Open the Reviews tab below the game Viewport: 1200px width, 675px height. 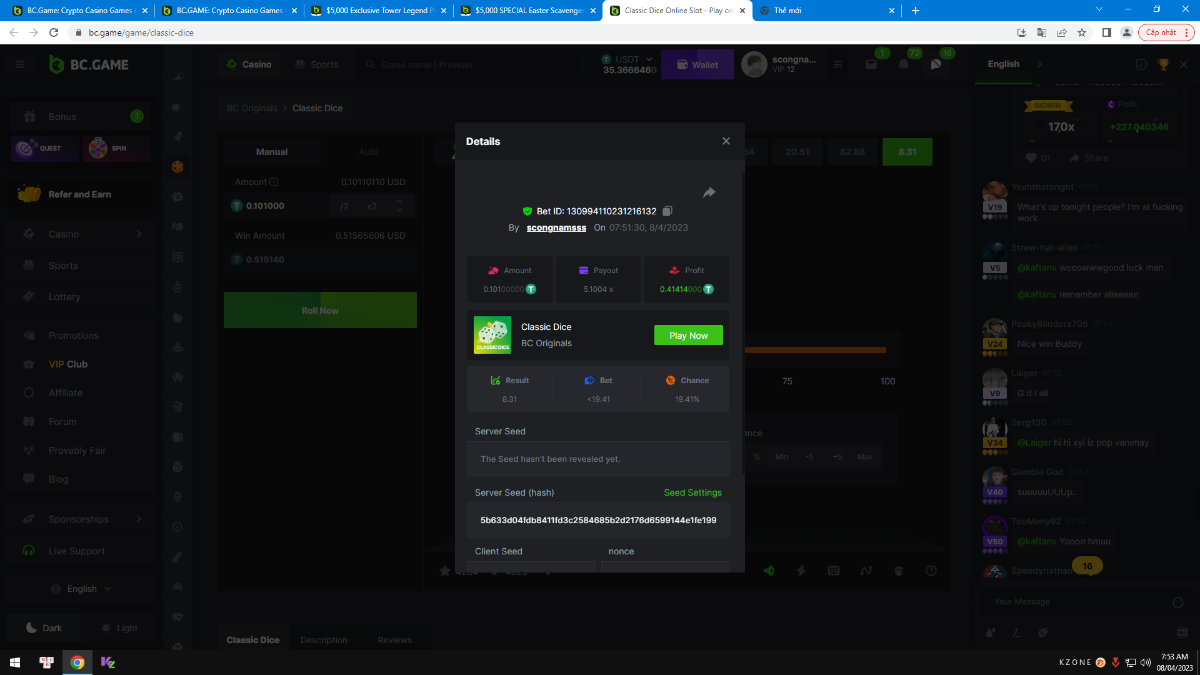(394, 640)
